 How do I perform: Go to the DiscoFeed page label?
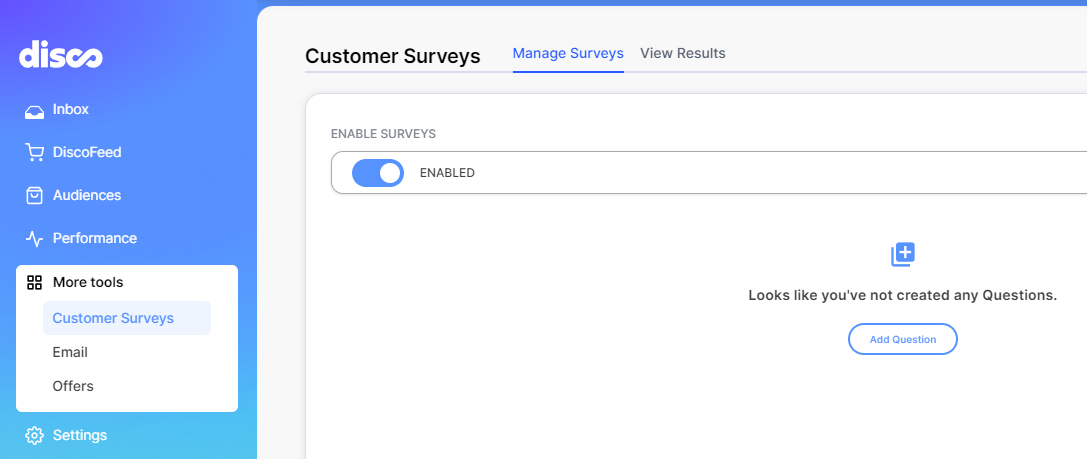pos(87,153)
